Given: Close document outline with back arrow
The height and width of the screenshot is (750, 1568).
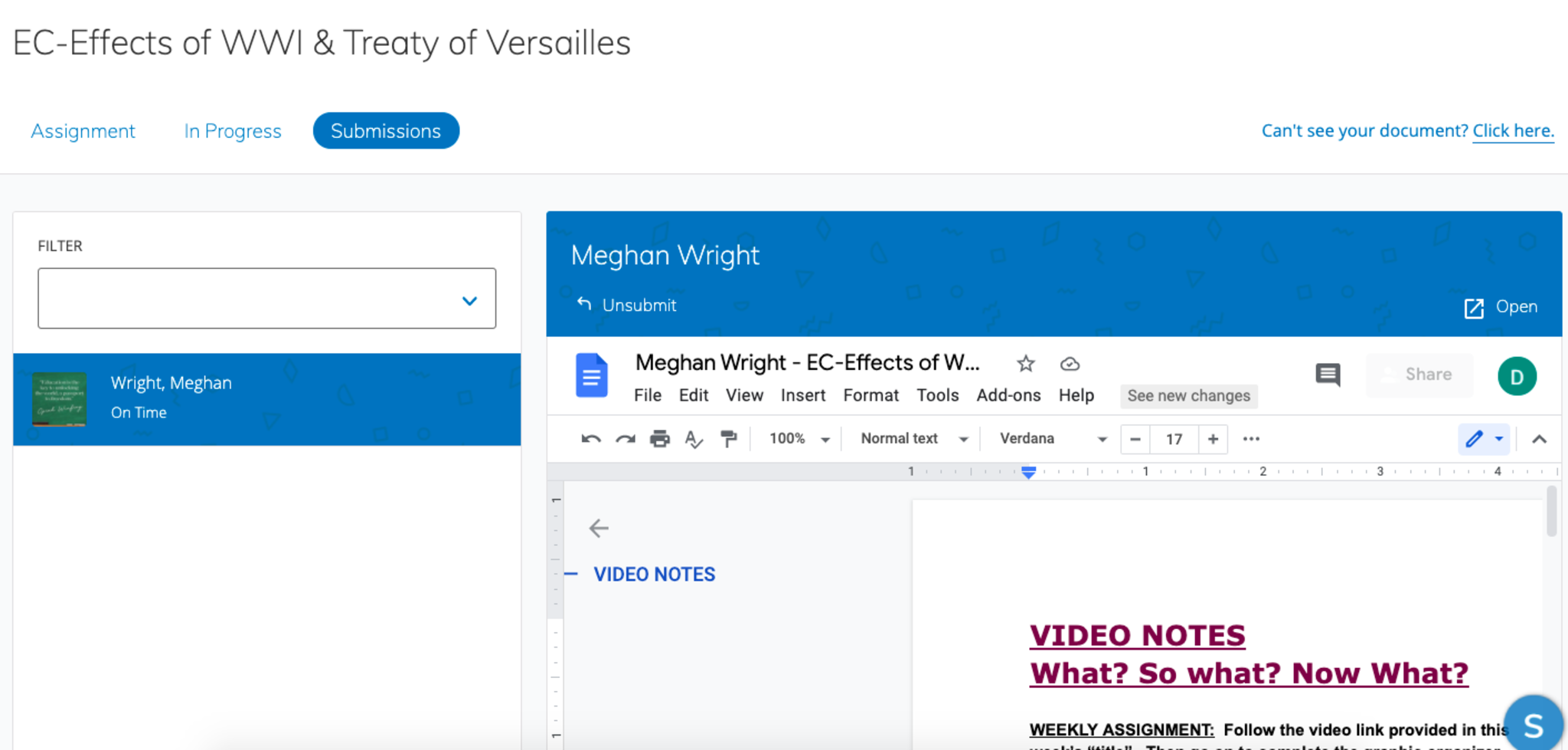Looking at the screenshot, I should pos(599,528).
